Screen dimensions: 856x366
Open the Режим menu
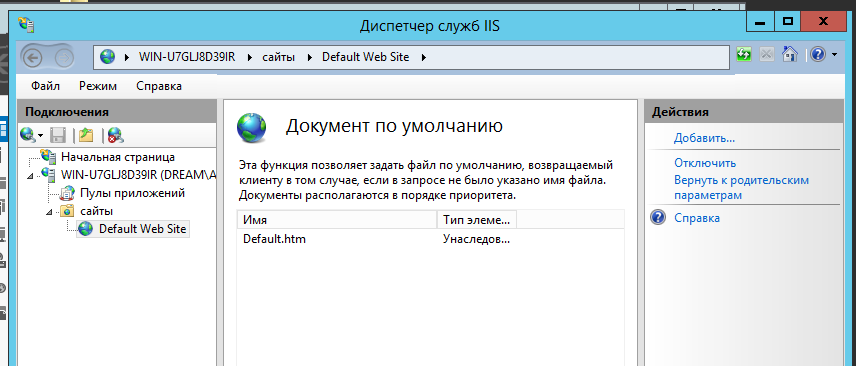pos(98,86)
